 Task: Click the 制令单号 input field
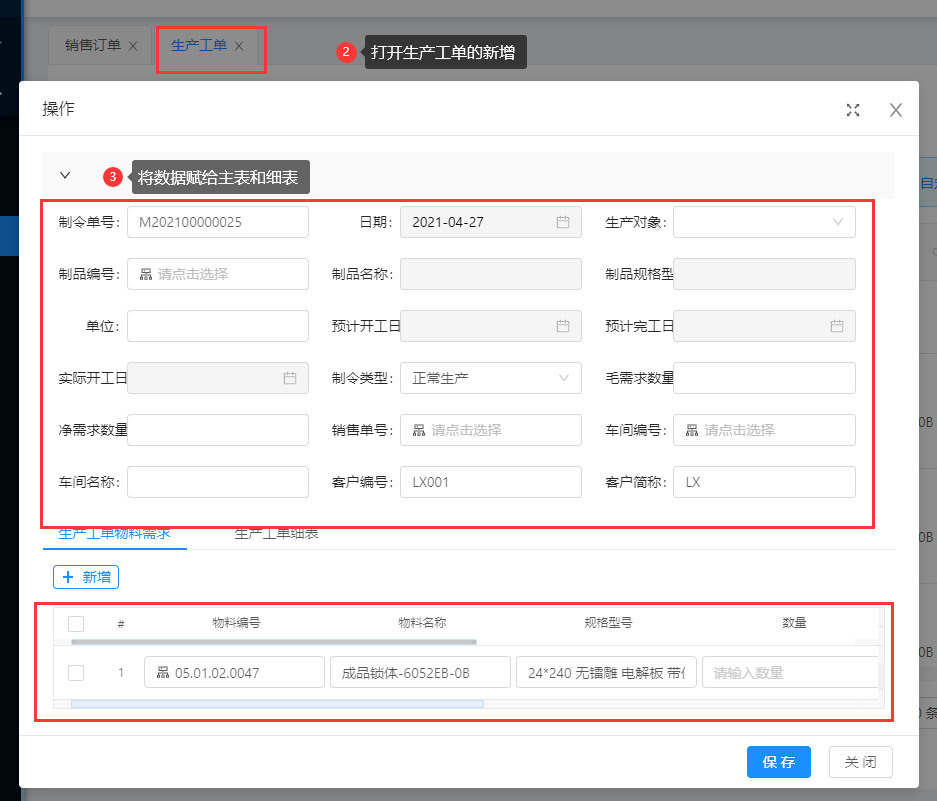tap(218, 222)
